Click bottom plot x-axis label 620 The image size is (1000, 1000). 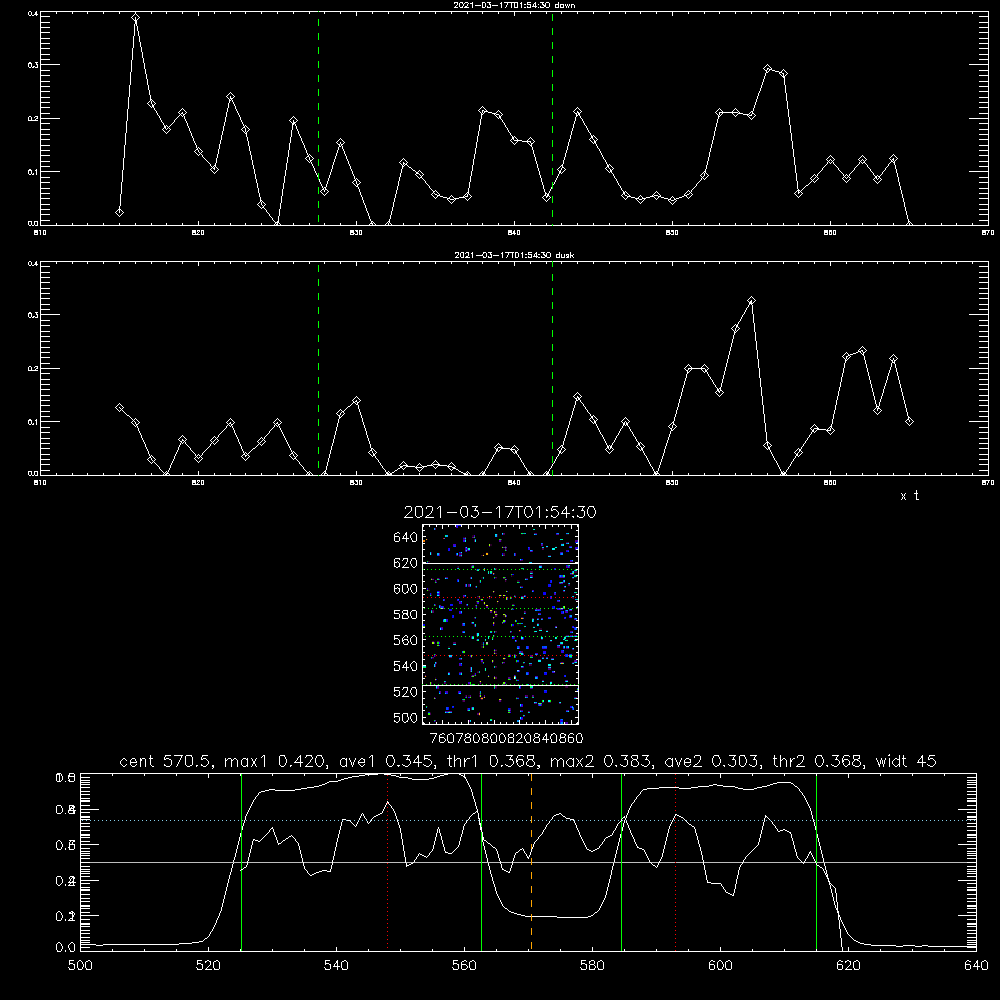click(x=848, y=966)
